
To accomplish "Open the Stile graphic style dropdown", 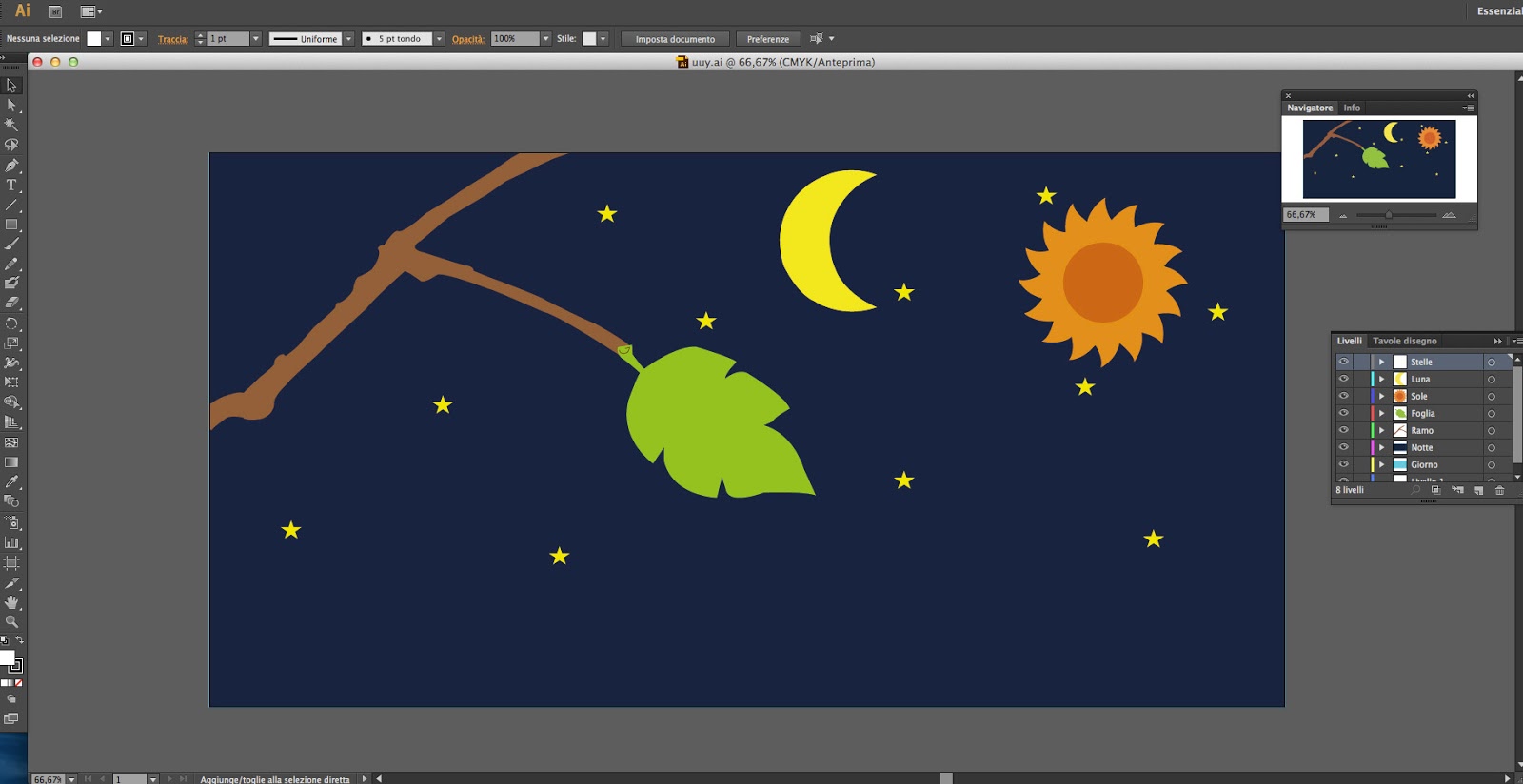I will 603,39.
